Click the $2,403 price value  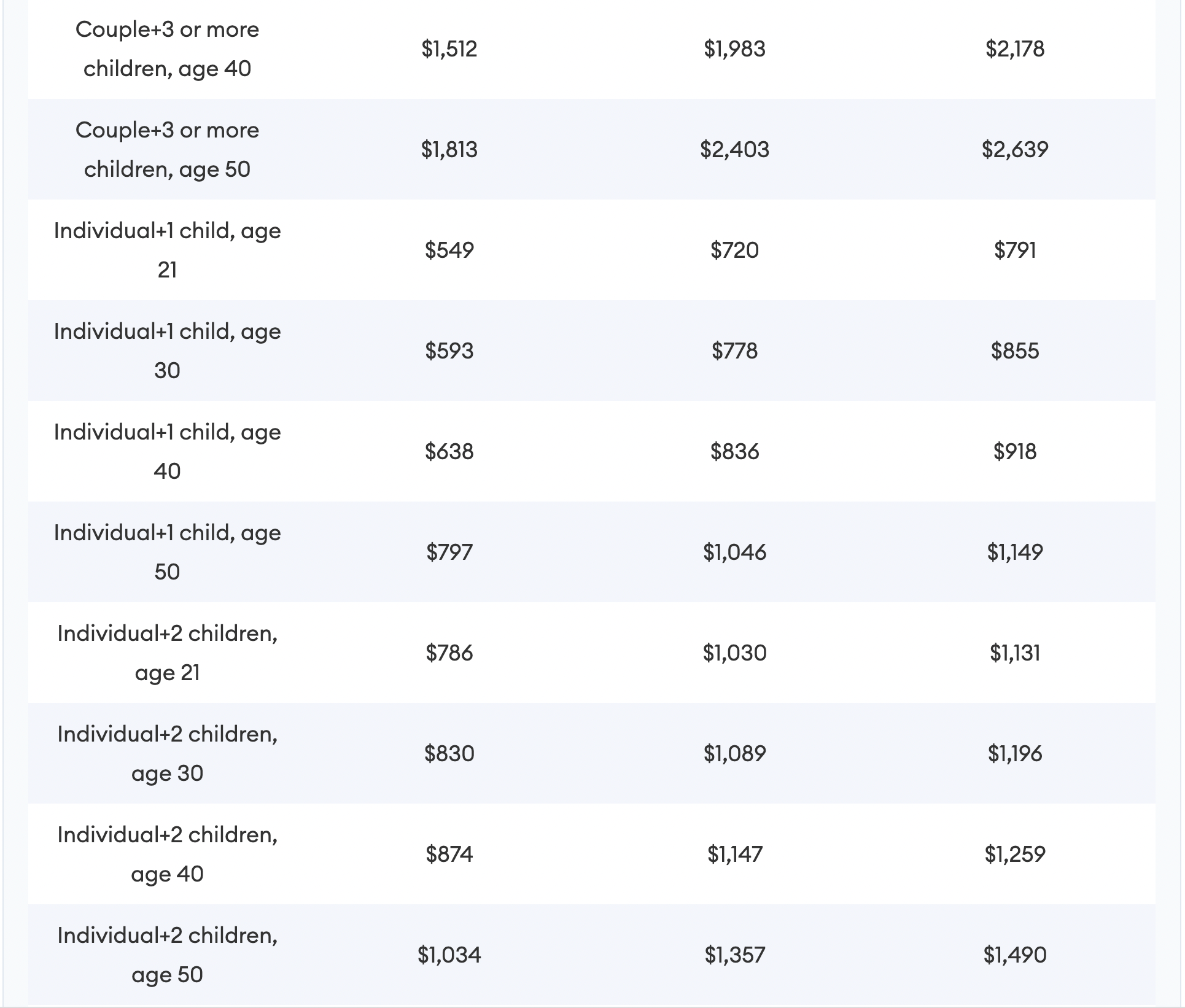pyautogui.click(x=734, y=150)
